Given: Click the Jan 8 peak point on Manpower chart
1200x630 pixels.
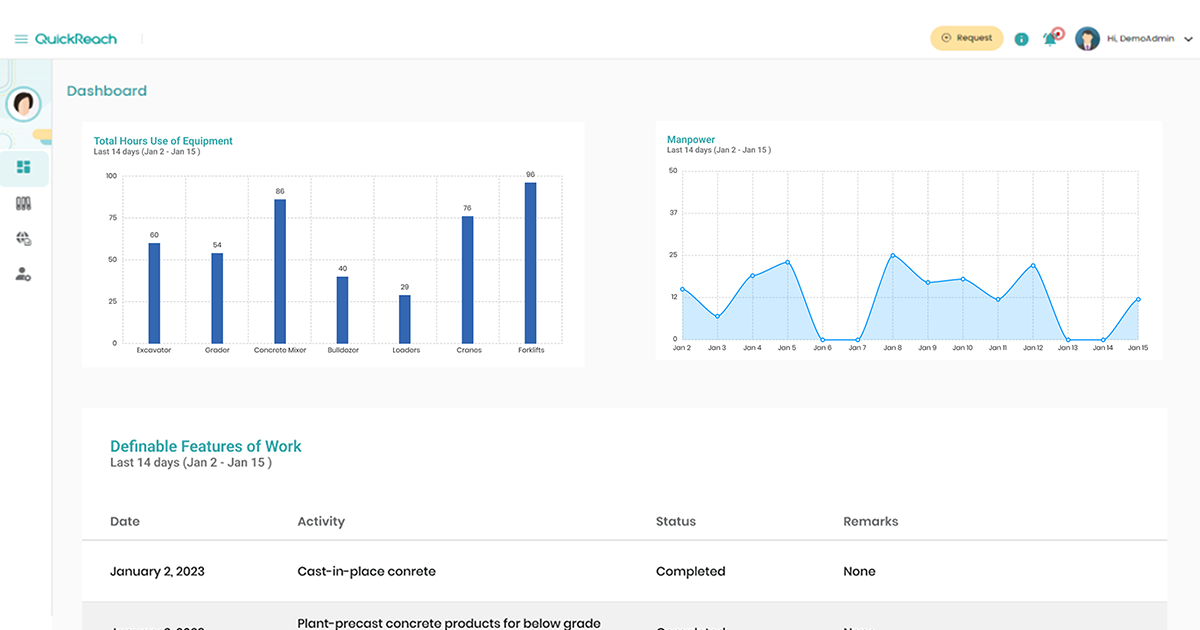Looking at the screenshot, I should pos(892,255).
